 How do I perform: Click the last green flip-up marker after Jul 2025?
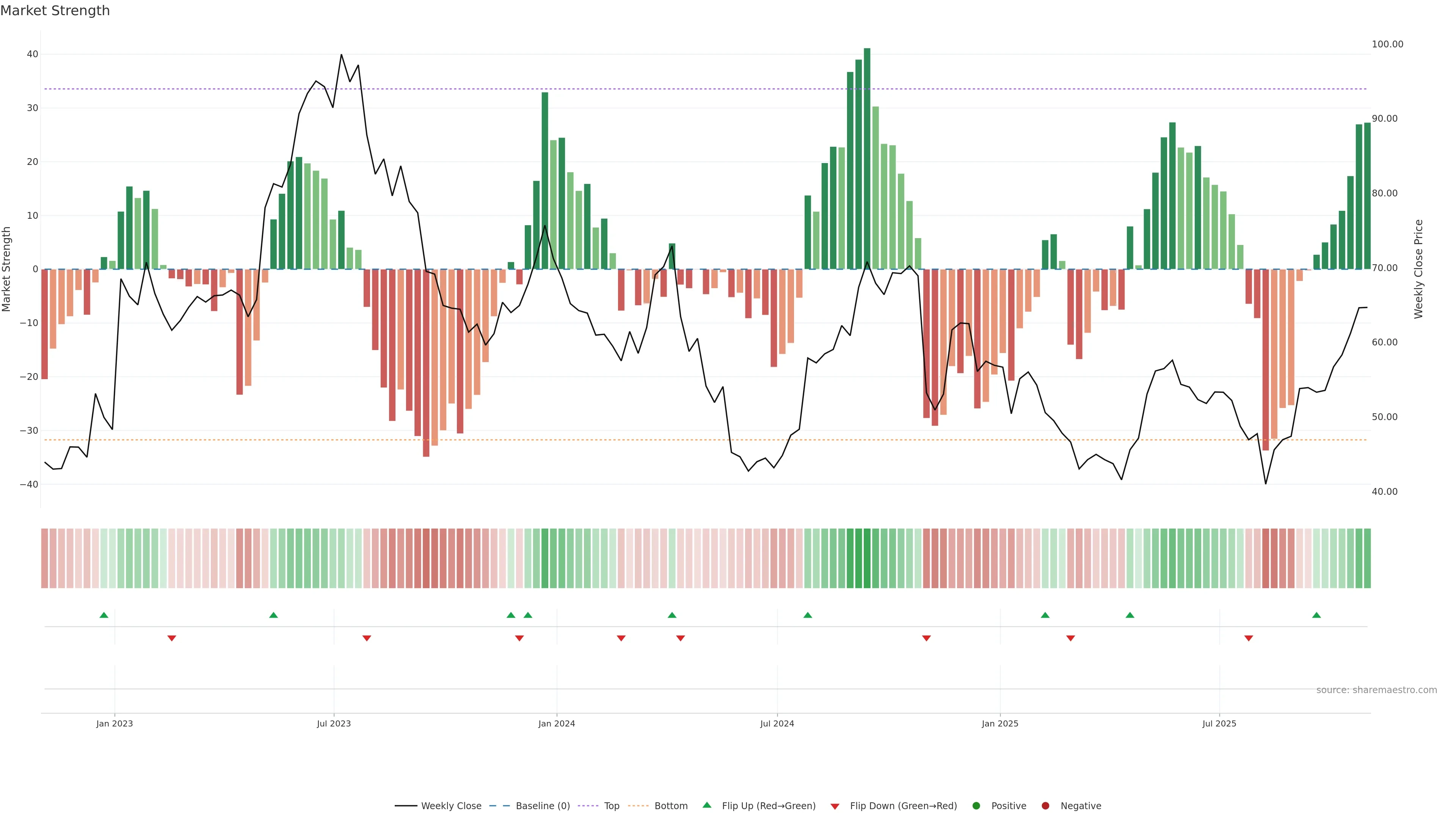click(x=1316, y=615)
